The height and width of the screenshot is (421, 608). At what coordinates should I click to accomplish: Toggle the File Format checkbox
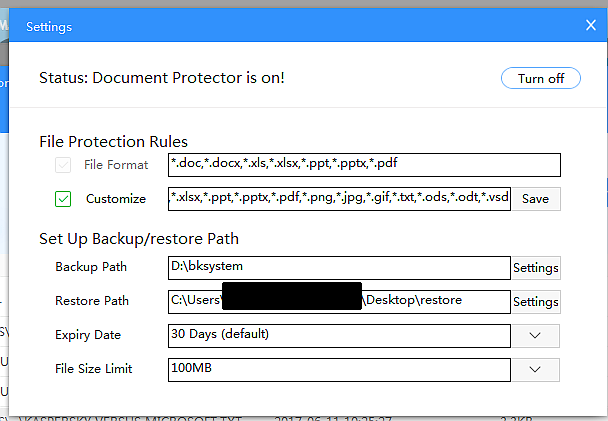coord(63,165)
